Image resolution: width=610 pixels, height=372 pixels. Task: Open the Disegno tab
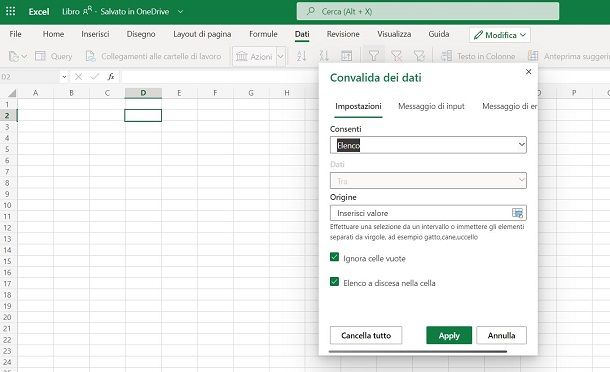click(141, 34)
